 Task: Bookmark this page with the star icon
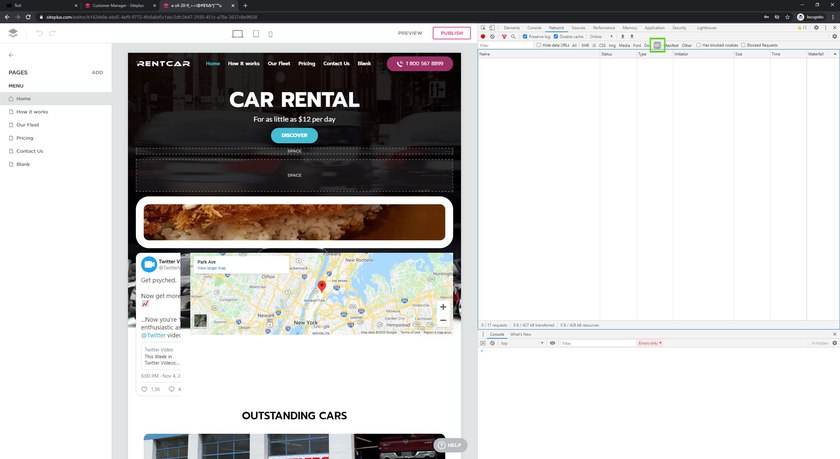click(787, 17)
